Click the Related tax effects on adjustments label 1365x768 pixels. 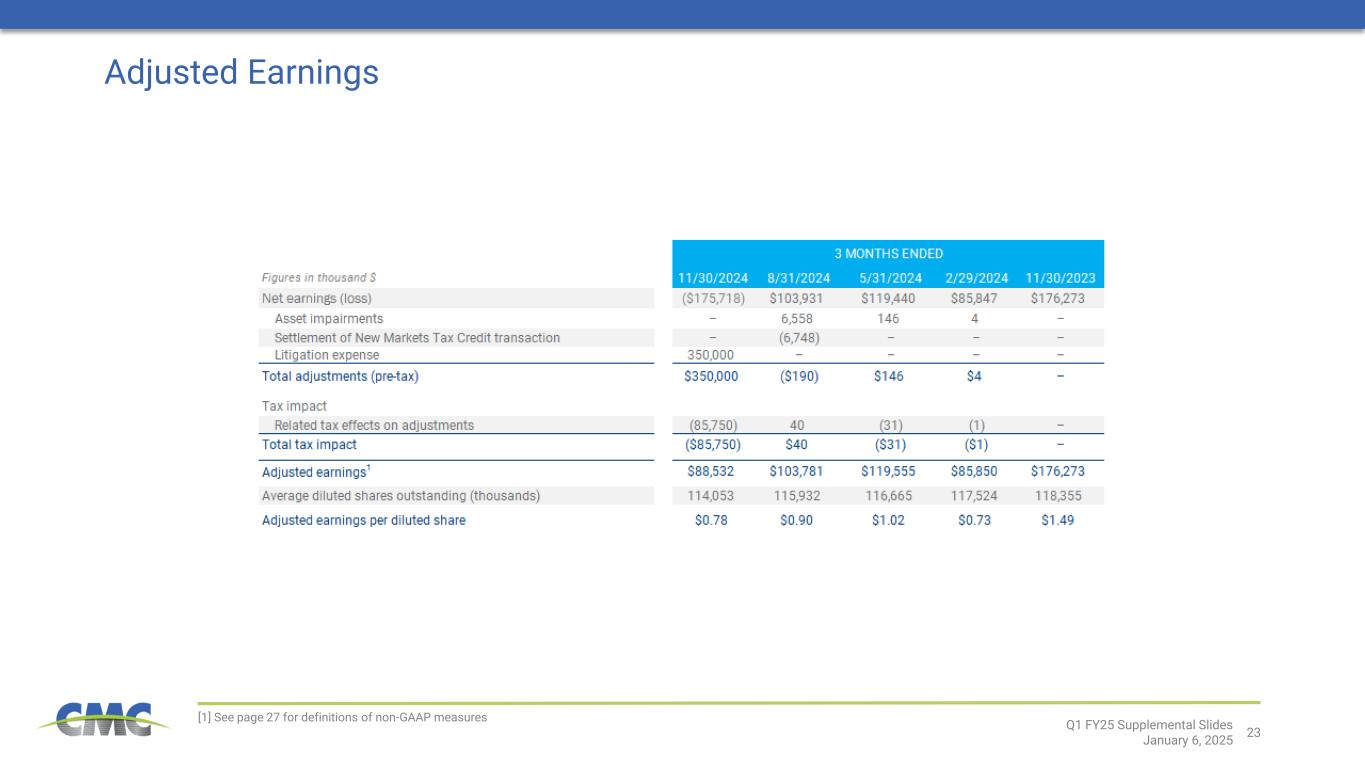point(374,425)
